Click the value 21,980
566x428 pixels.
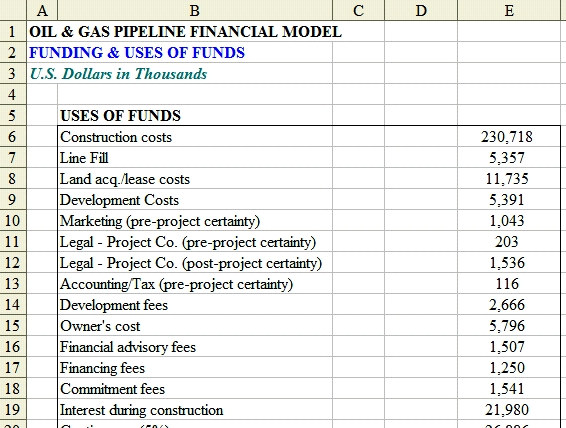point(507,410)
